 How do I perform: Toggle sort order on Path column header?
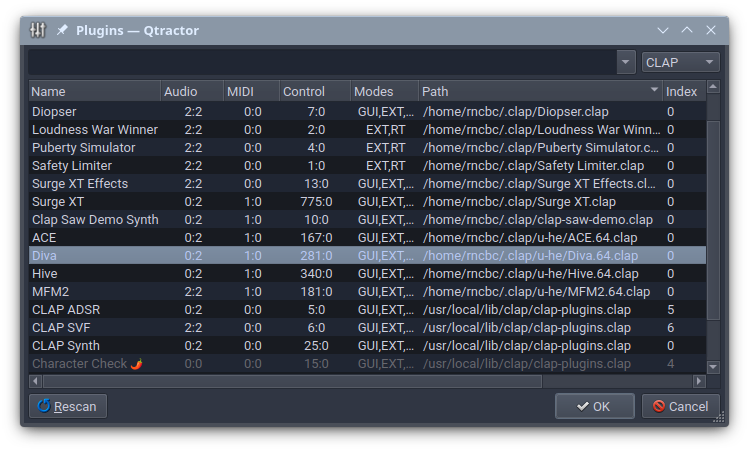coord(540,91)
